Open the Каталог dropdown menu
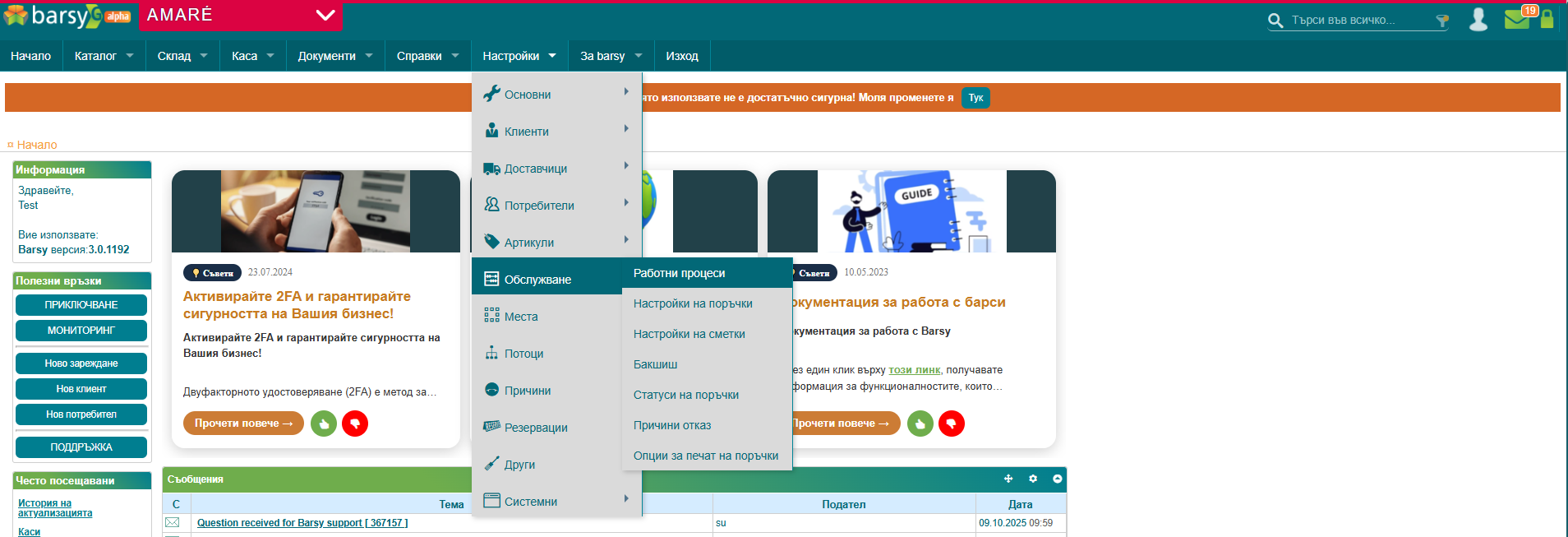Screen dimensions: 1568x537 pos(104,56)
